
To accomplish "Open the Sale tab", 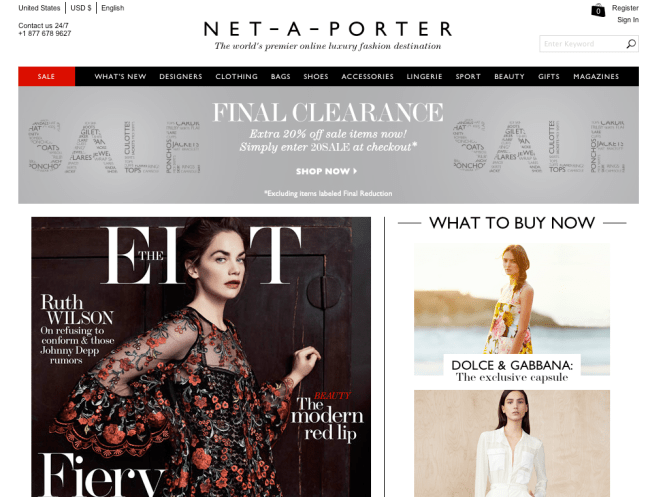I will pos(46,76).
